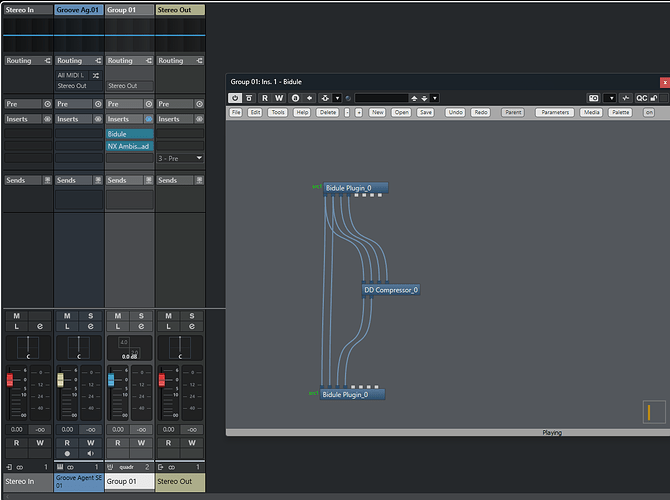The width and height of the screenshot is (670, 500).
Task: Click Open in the Bidule toolbar
Action: (x=402, y=112)
